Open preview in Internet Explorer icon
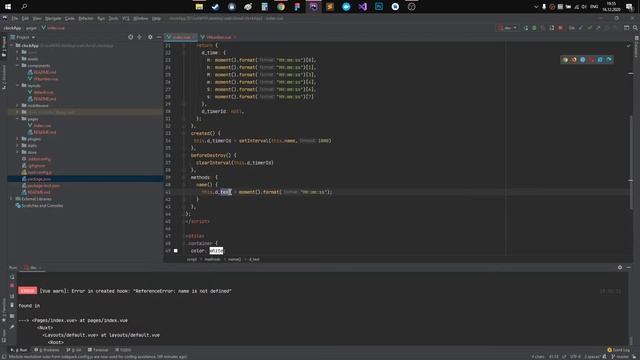The width and height of the screenshot is (640, 360). pyautogui.click(x=600, y=60)
